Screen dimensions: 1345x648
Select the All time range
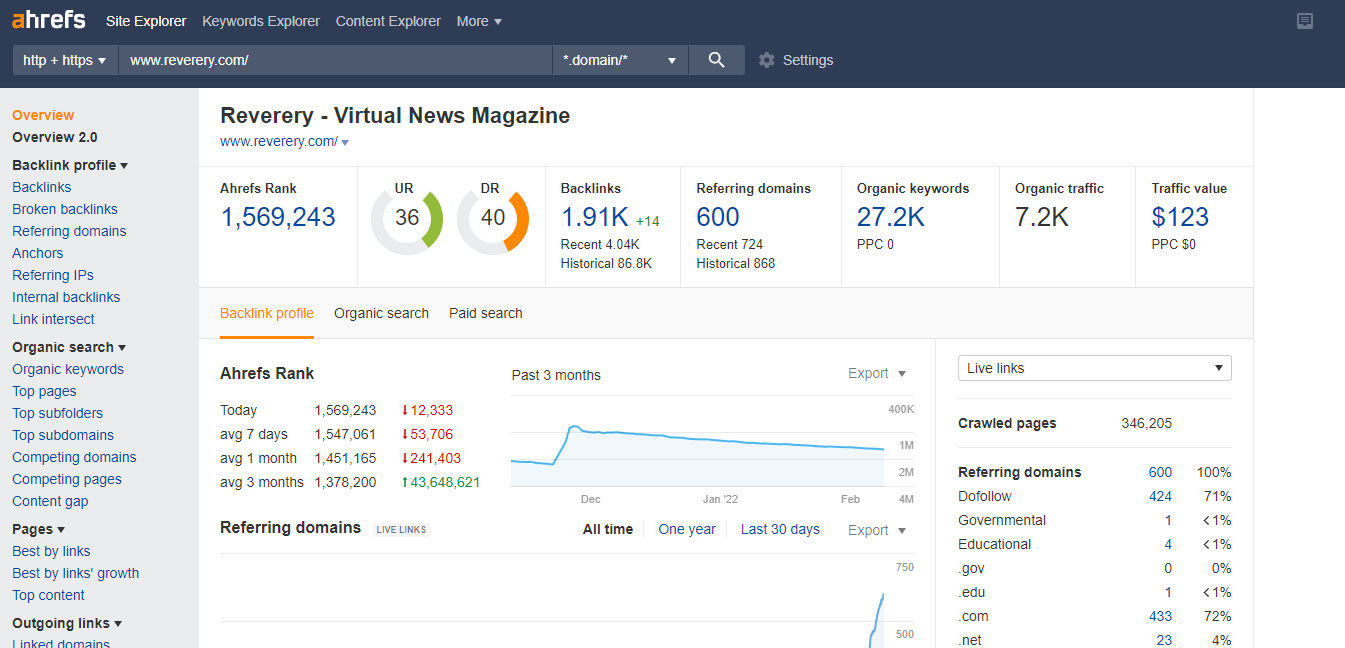click(608, 529)
